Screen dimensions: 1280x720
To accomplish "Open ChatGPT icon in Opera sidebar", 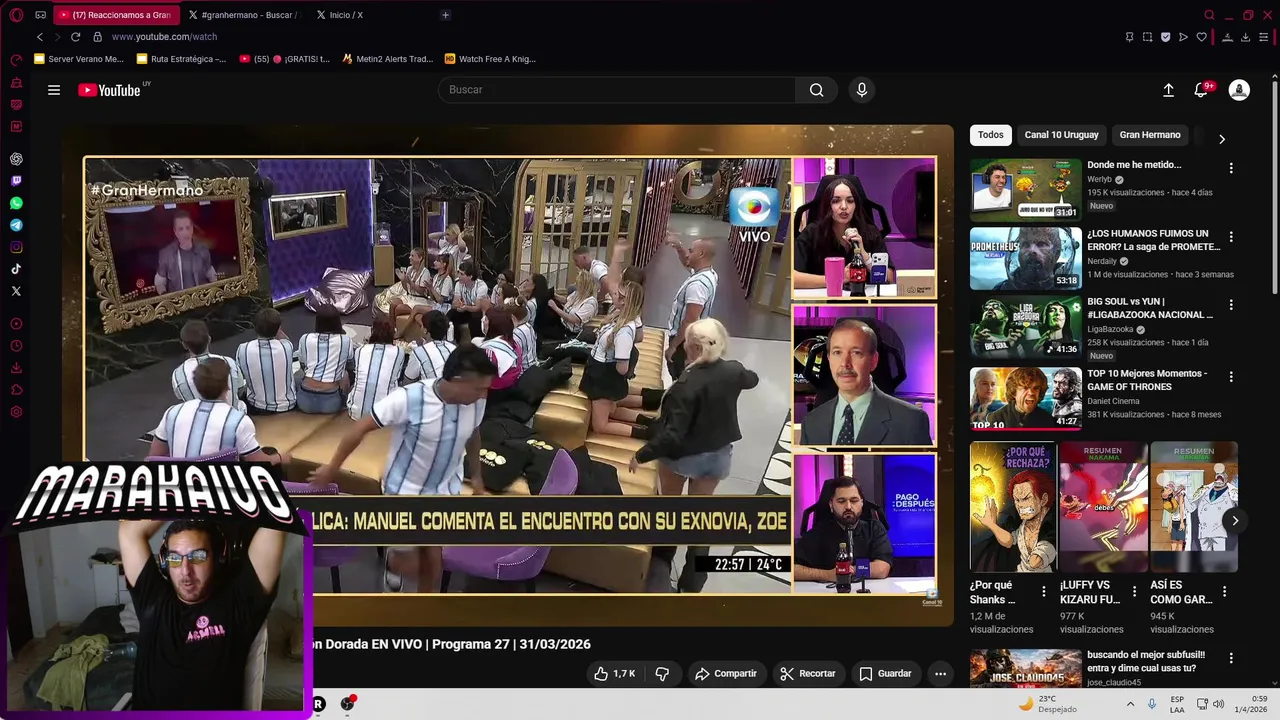I will coord(16,159).
